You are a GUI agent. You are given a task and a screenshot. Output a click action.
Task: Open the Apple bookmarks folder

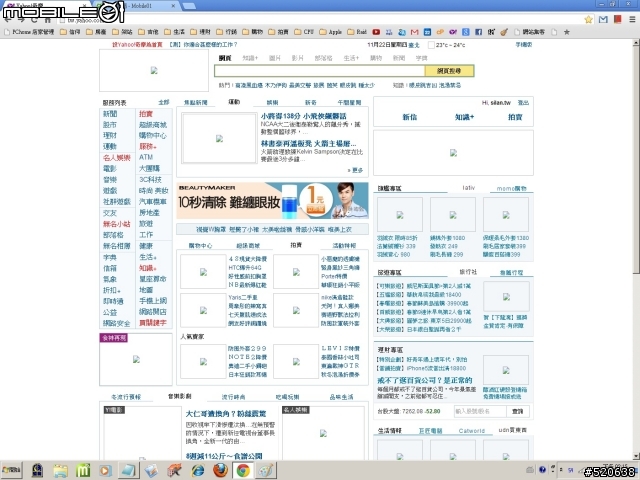click(331, 32)
